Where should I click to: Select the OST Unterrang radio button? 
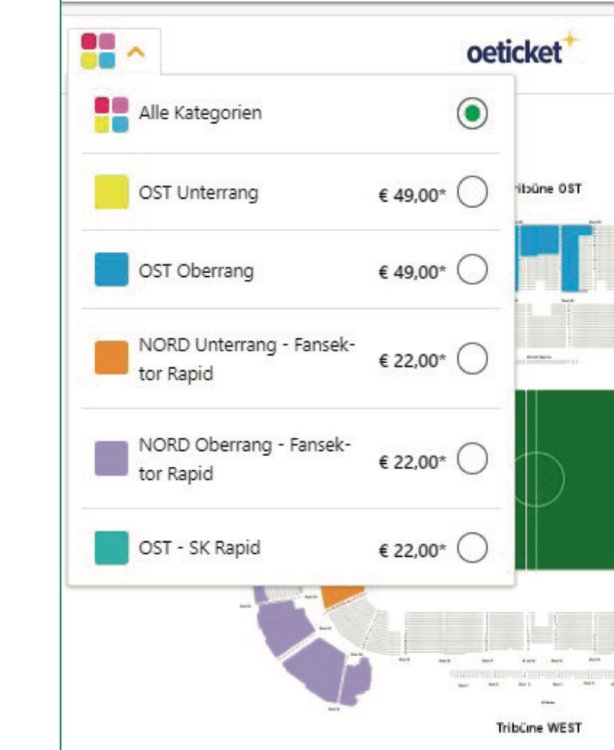click(x=472, y=193)
